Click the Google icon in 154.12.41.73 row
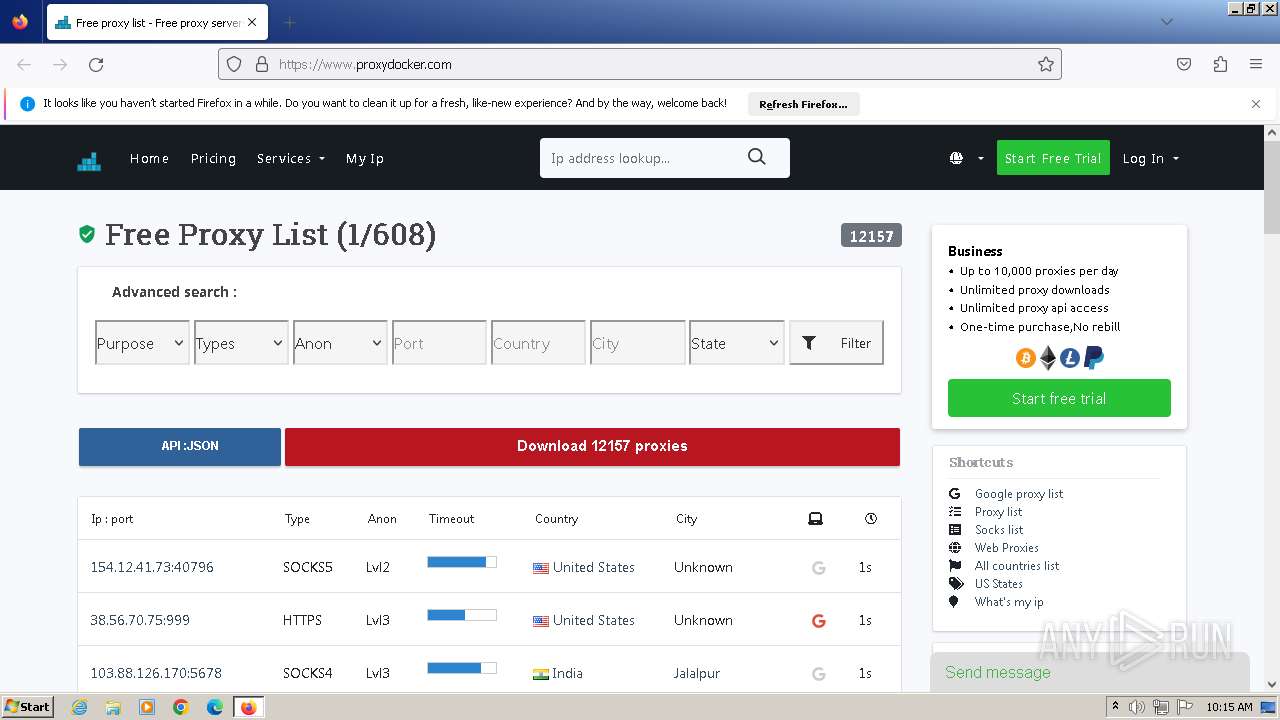 pyautogui.click(x=818, y=567)
